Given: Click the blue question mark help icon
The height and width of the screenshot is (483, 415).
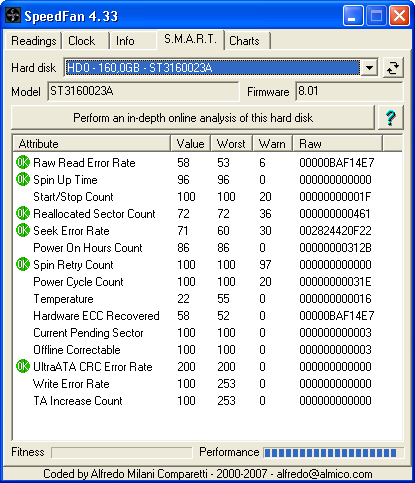Looking at the screenshot, I should [390, 118].
